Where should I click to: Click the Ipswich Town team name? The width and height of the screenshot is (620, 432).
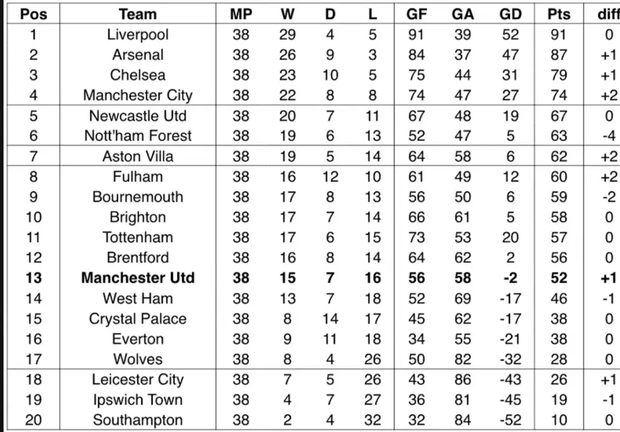(137, 400)
